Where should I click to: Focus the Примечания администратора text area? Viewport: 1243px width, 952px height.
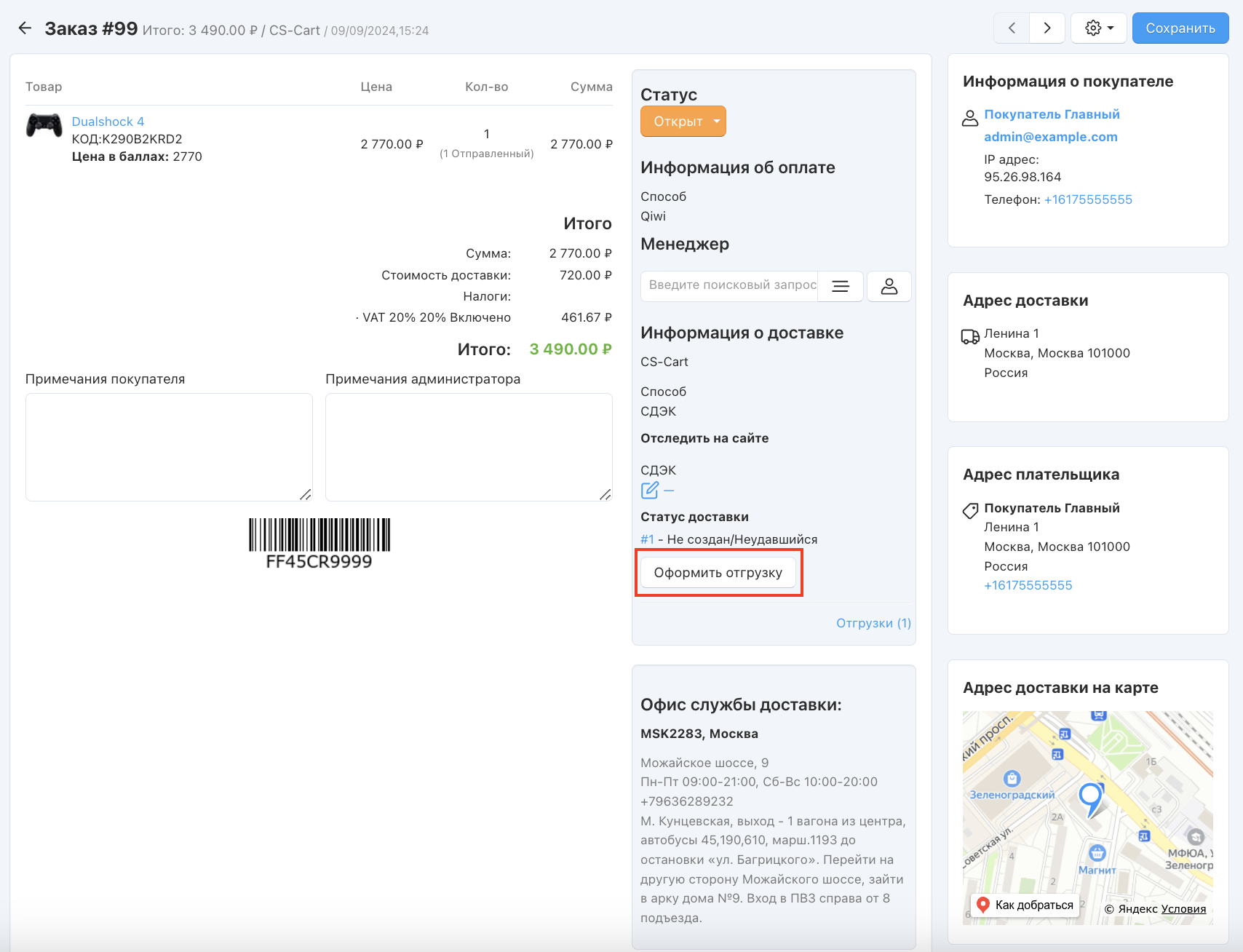point(469,447)
